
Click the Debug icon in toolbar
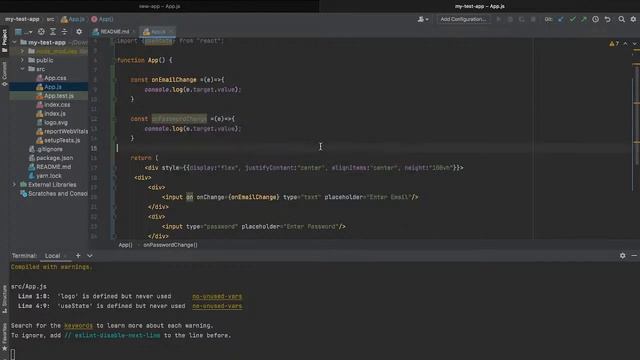(510, 19)
